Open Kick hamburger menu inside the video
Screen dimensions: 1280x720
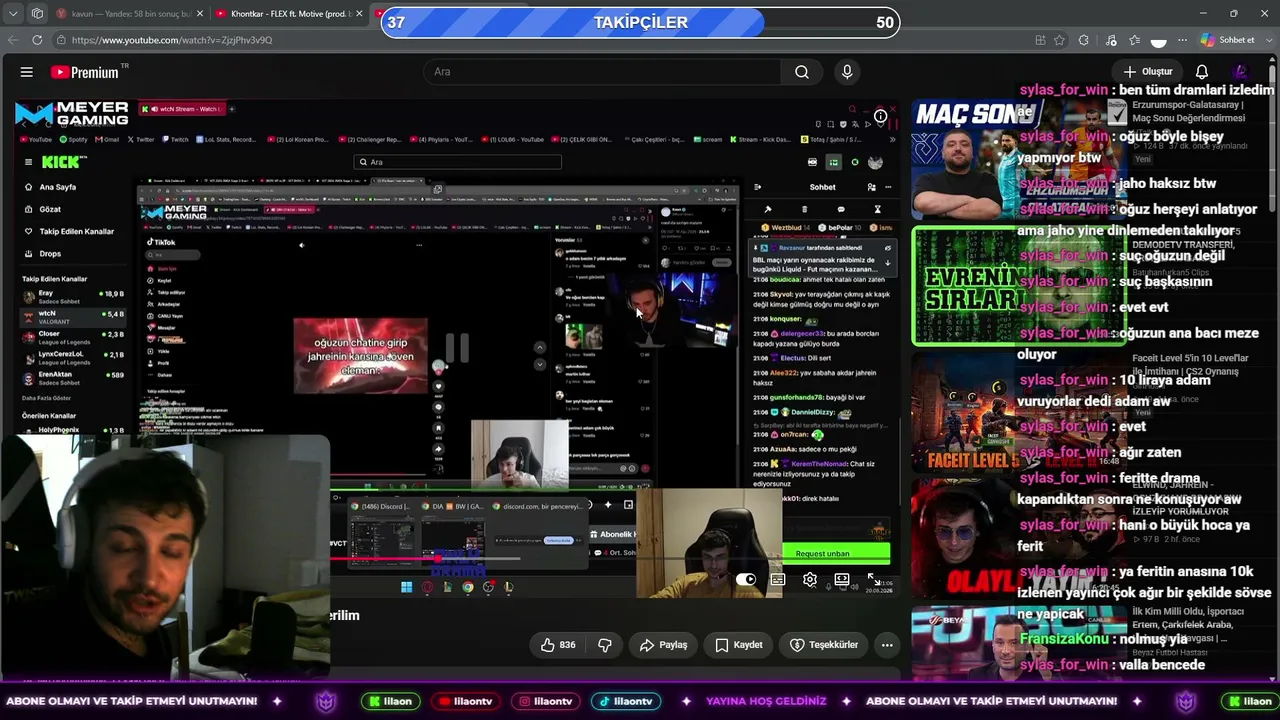tap(28, 162)
